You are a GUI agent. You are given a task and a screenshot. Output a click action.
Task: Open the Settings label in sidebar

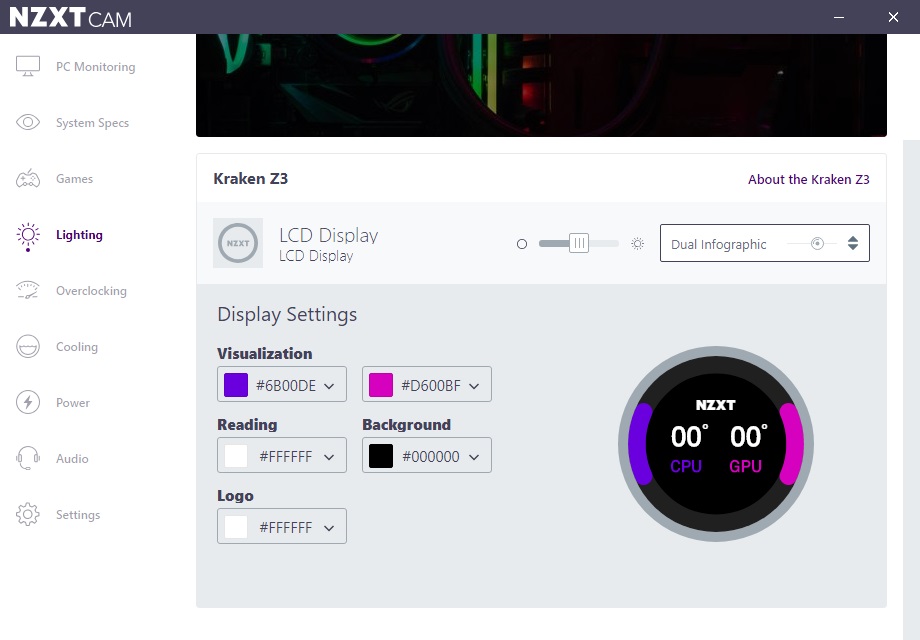pyautogui.click(x=78, y=514)
